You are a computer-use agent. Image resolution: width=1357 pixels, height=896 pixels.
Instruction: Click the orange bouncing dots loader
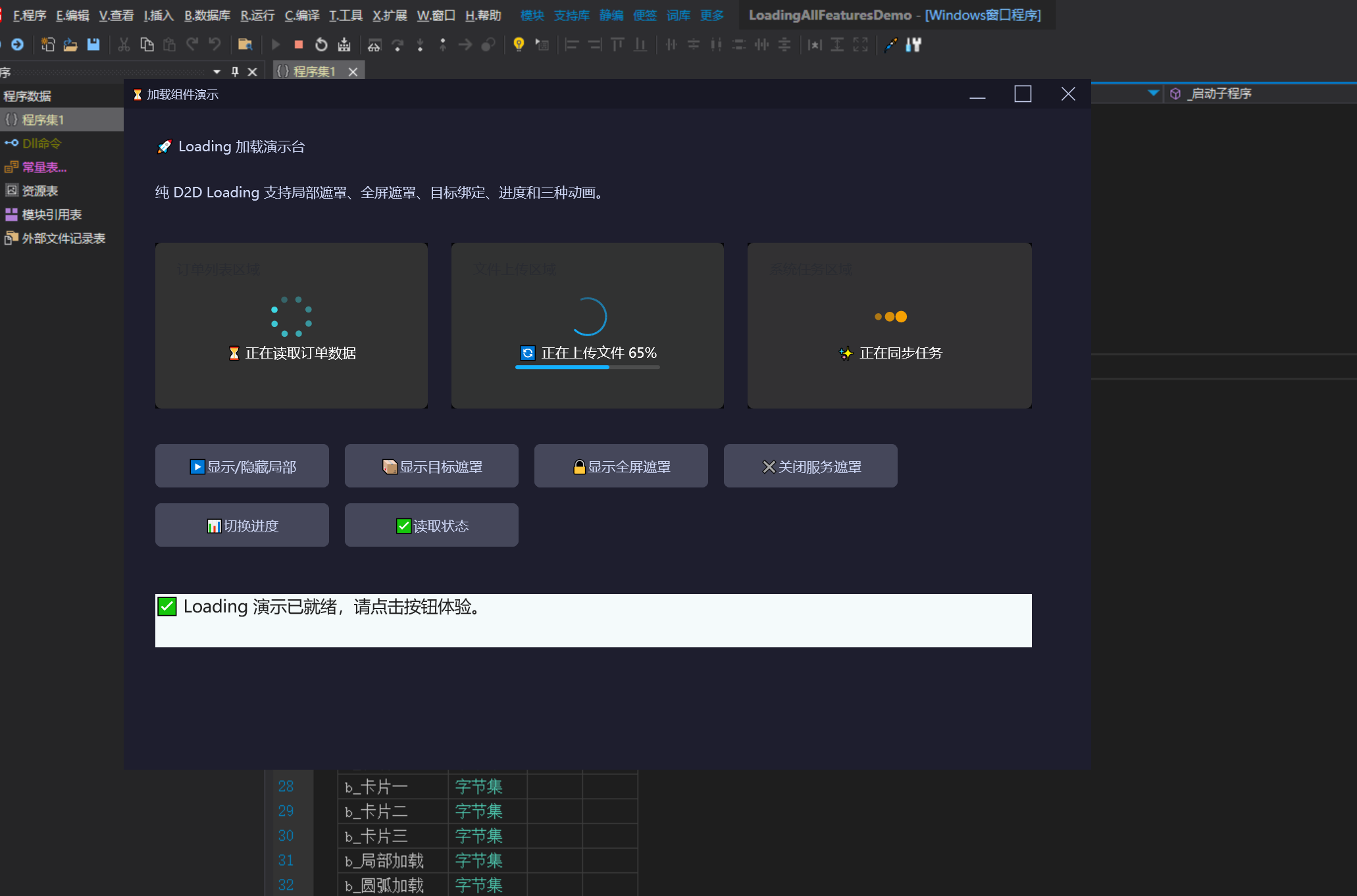point(890,316)
